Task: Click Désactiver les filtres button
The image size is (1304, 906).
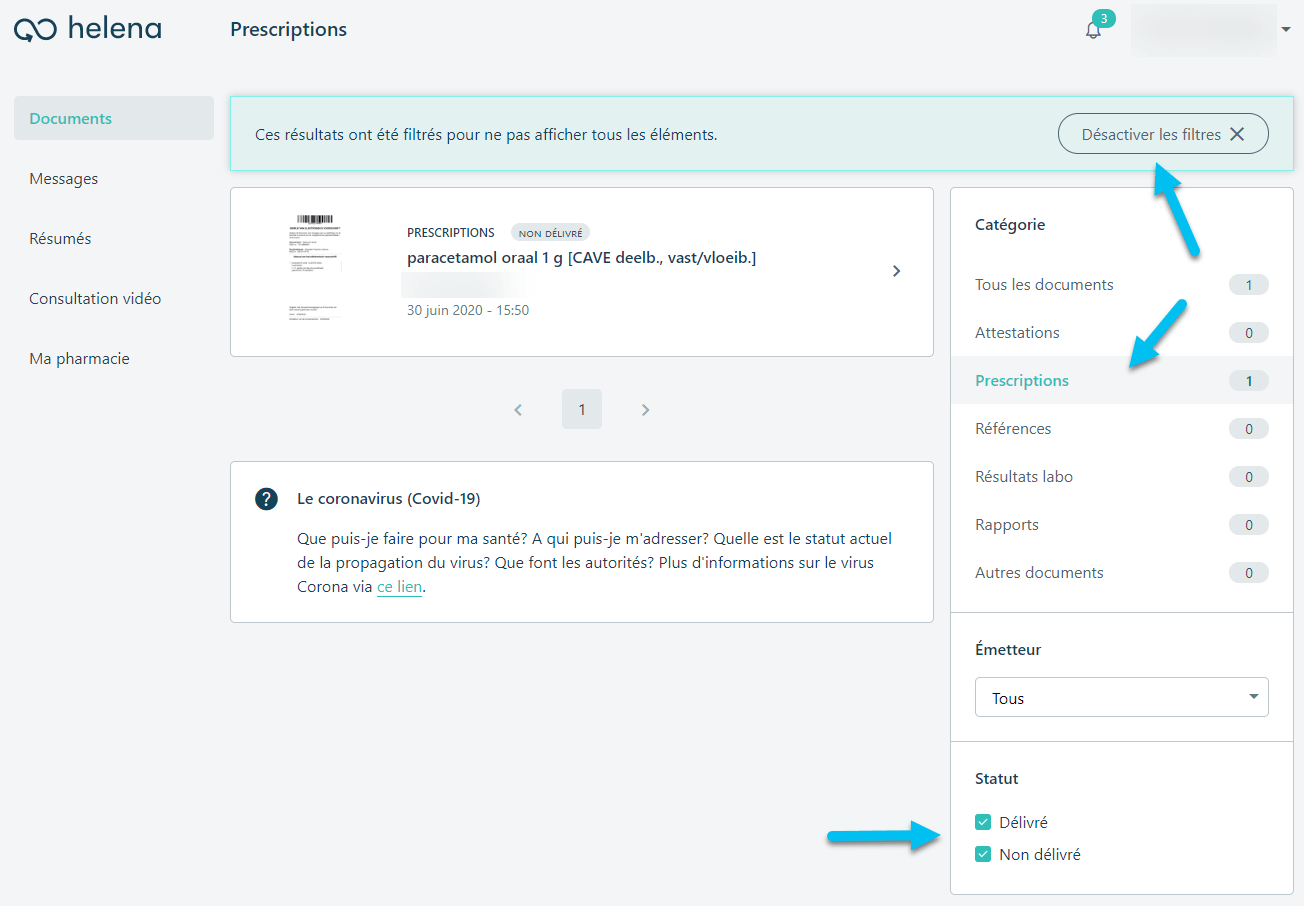Action: [1163, 134]
